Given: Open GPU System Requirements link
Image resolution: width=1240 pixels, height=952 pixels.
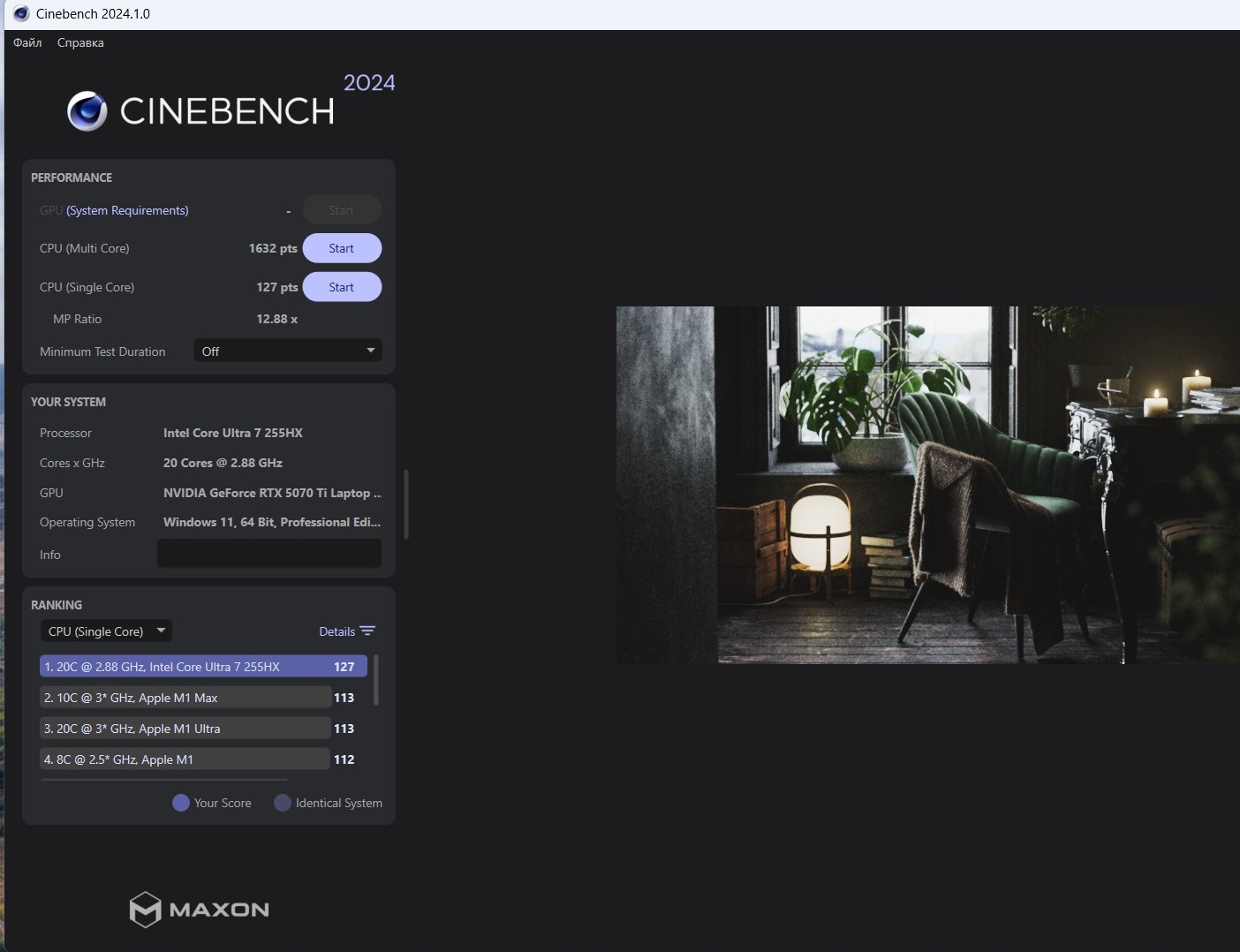Looking at the screenshot, I should 127,210.
